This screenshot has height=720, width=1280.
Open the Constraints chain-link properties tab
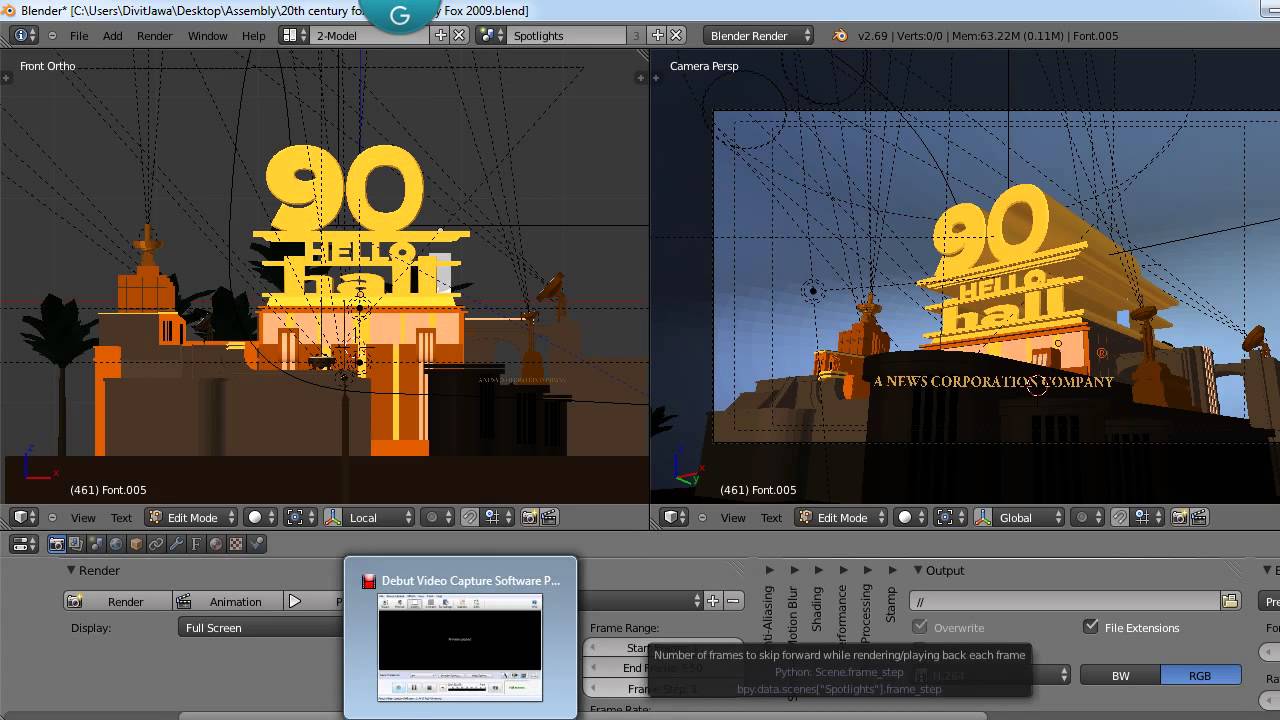(x=156, y=544)
